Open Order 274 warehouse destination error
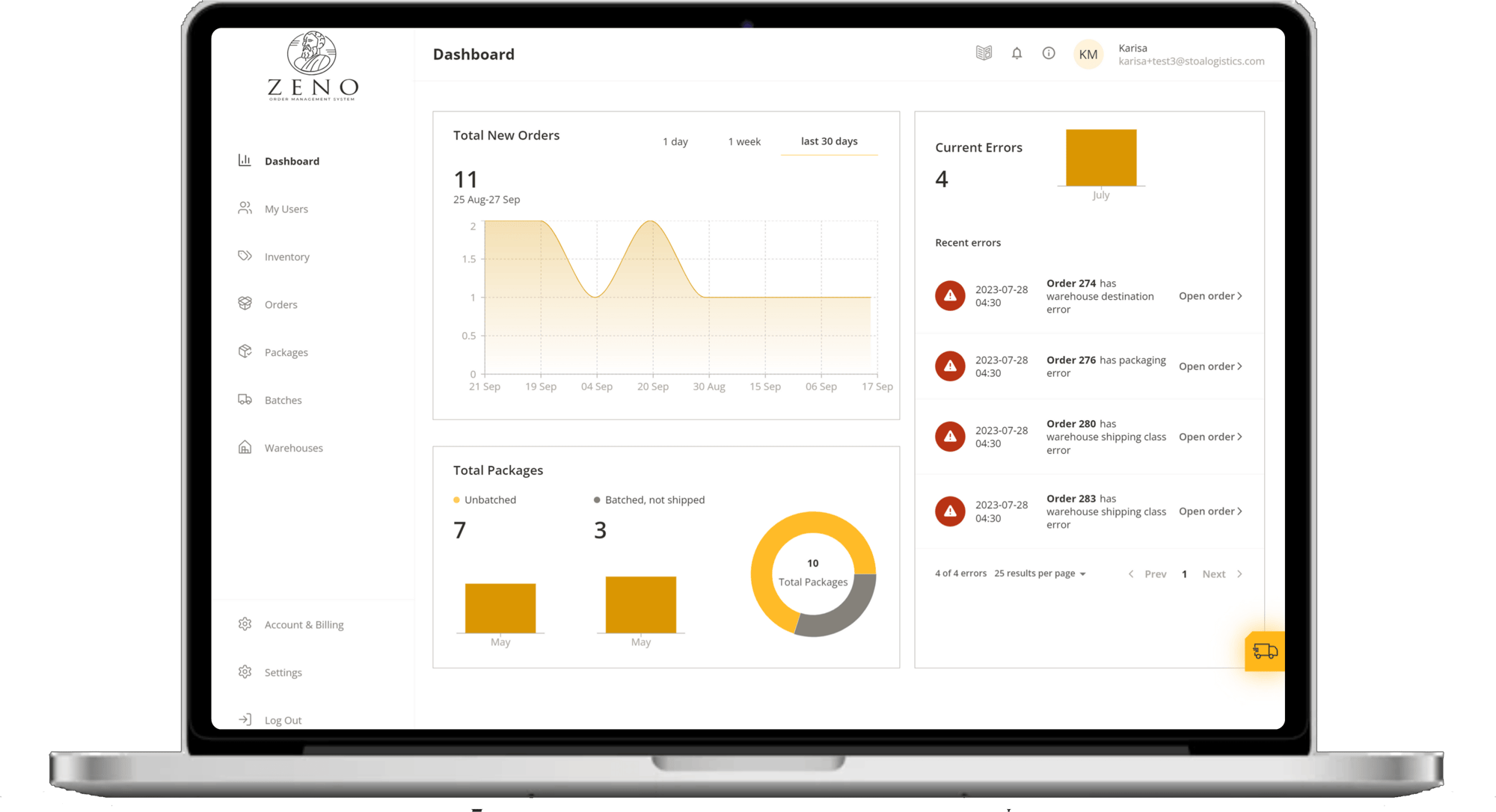 click(1210, 295)
